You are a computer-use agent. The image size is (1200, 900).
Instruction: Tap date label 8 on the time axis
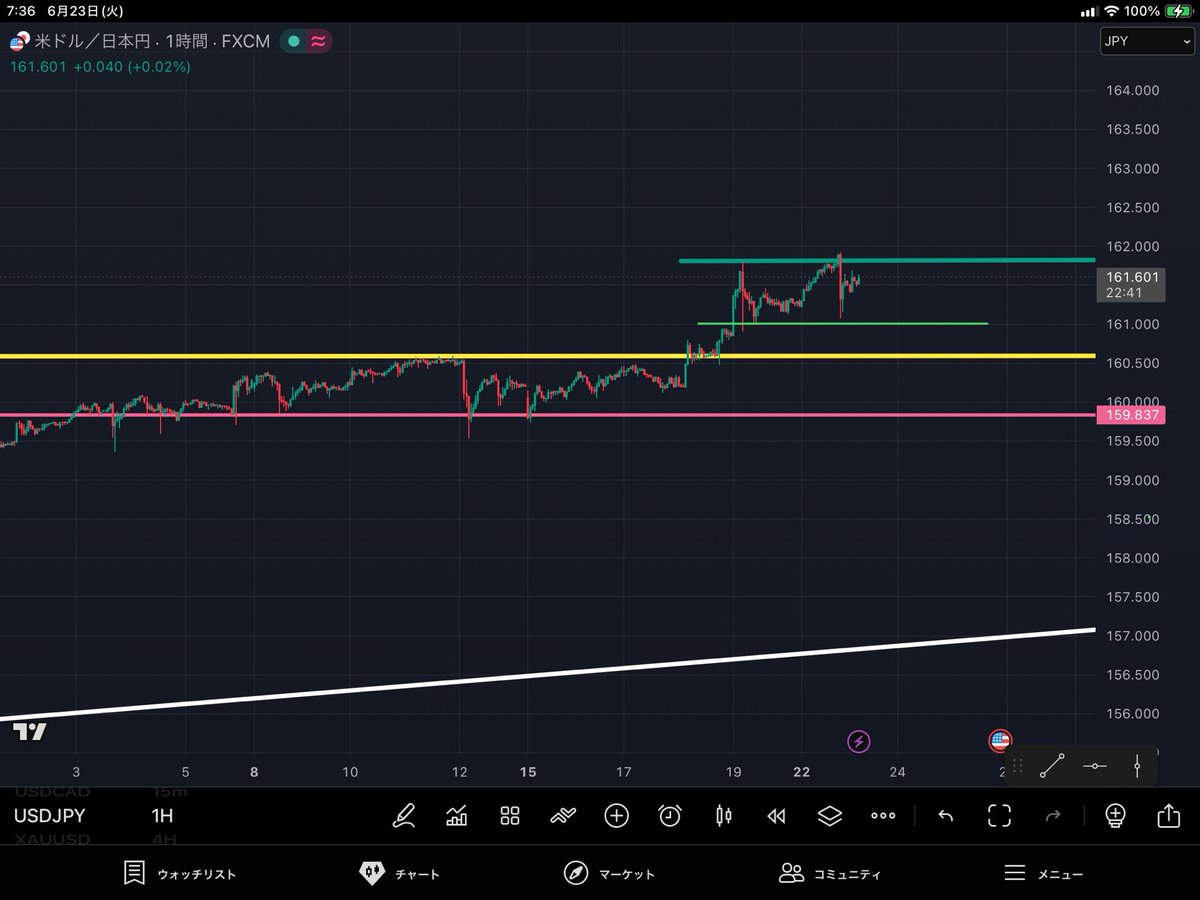pos(254,772)
